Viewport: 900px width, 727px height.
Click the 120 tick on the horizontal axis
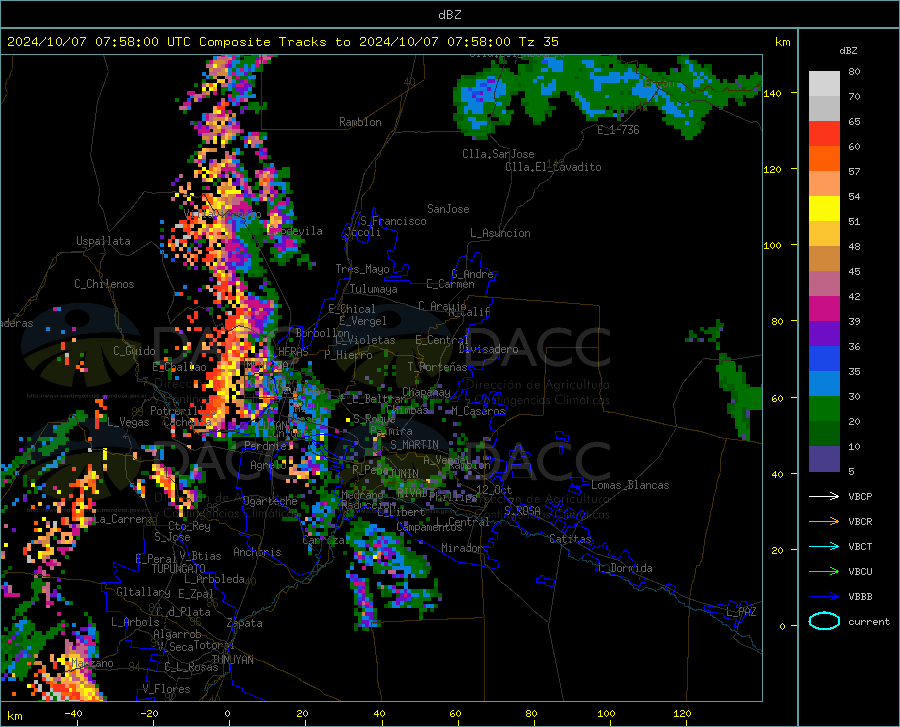coord(682,714)
